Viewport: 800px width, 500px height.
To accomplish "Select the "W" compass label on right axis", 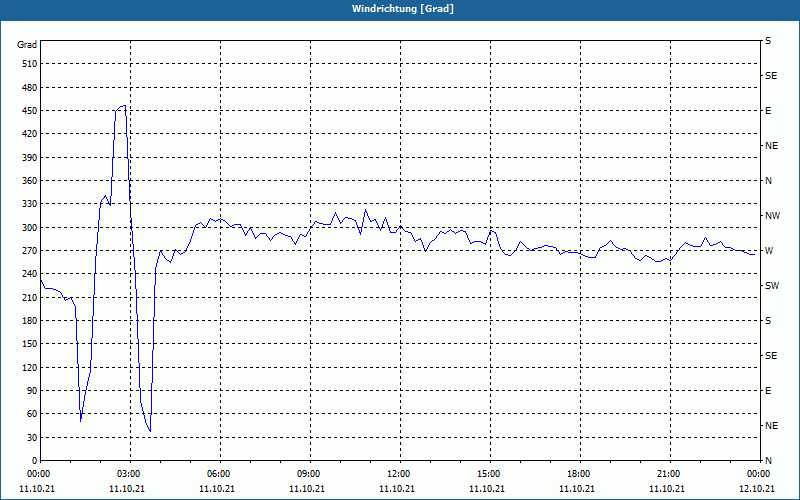I will [769, 251].
